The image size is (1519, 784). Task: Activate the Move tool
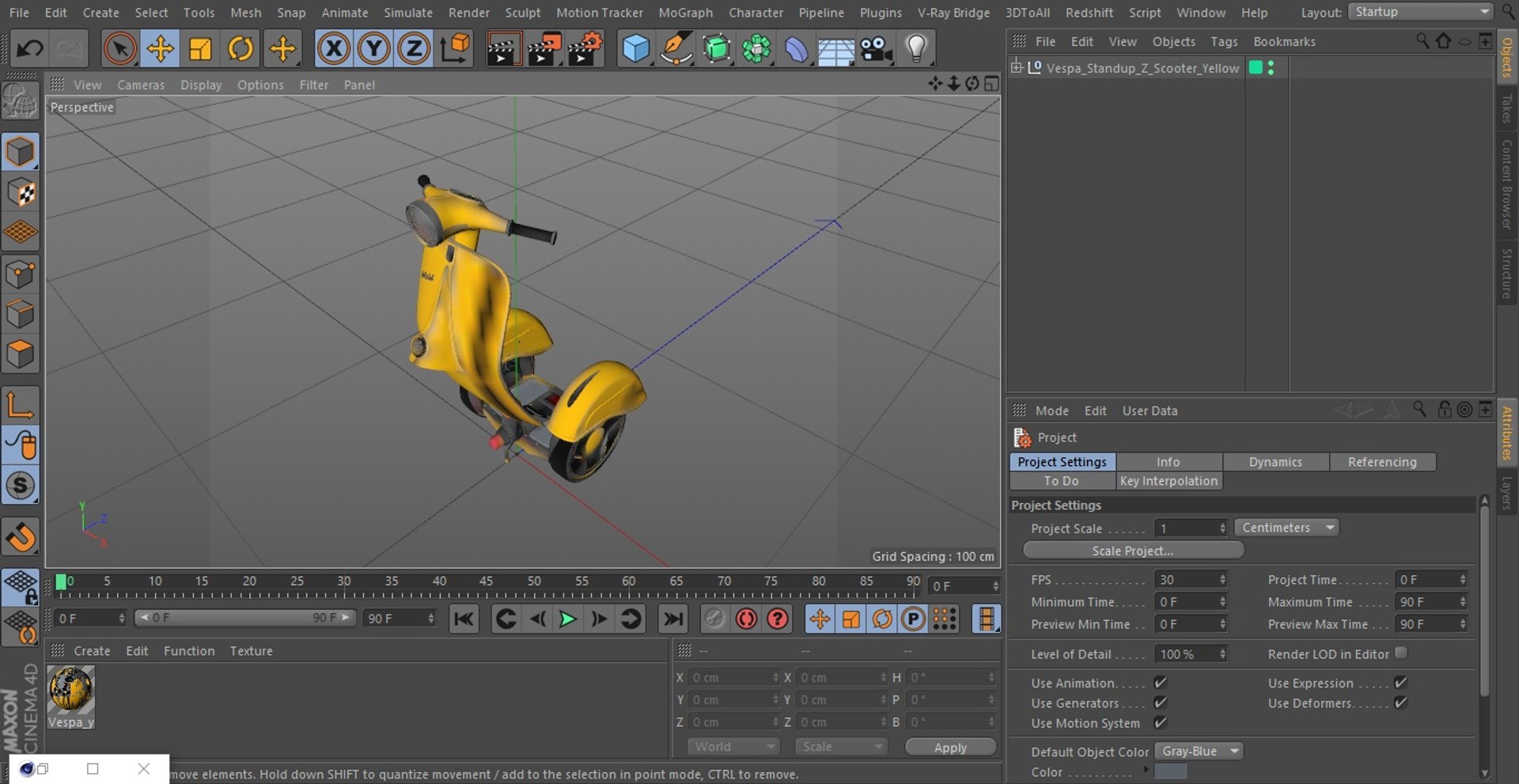[x=160, y=49]
